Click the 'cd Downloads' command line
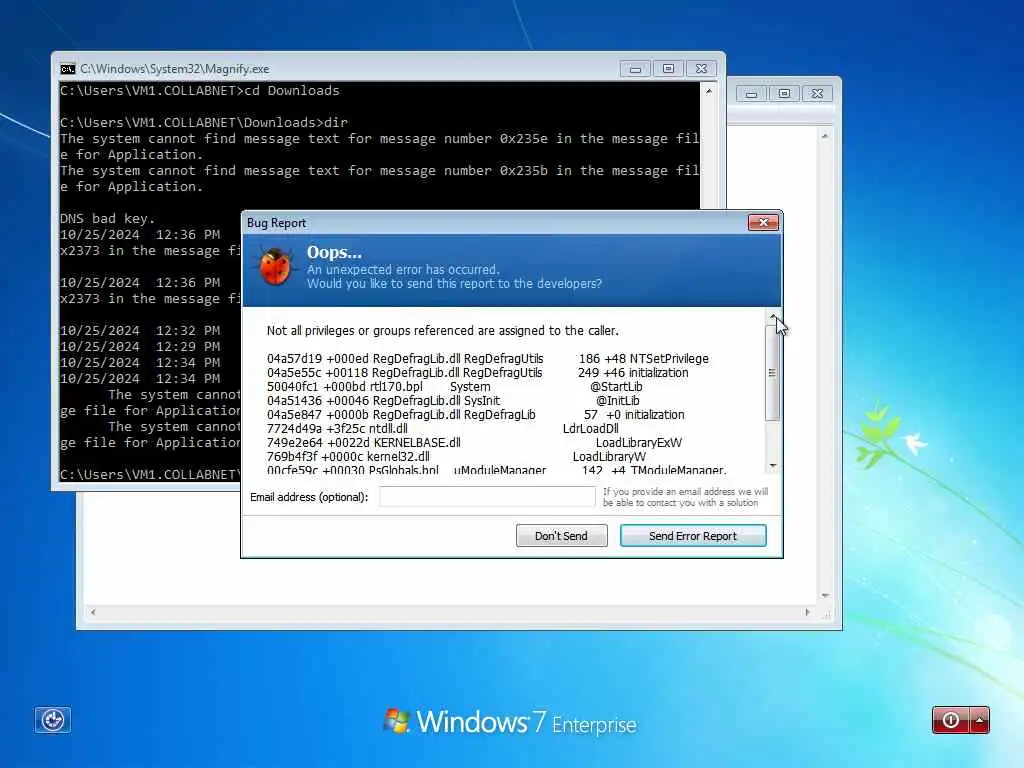This screenshot has height=768, width=1024. (200, 91)
